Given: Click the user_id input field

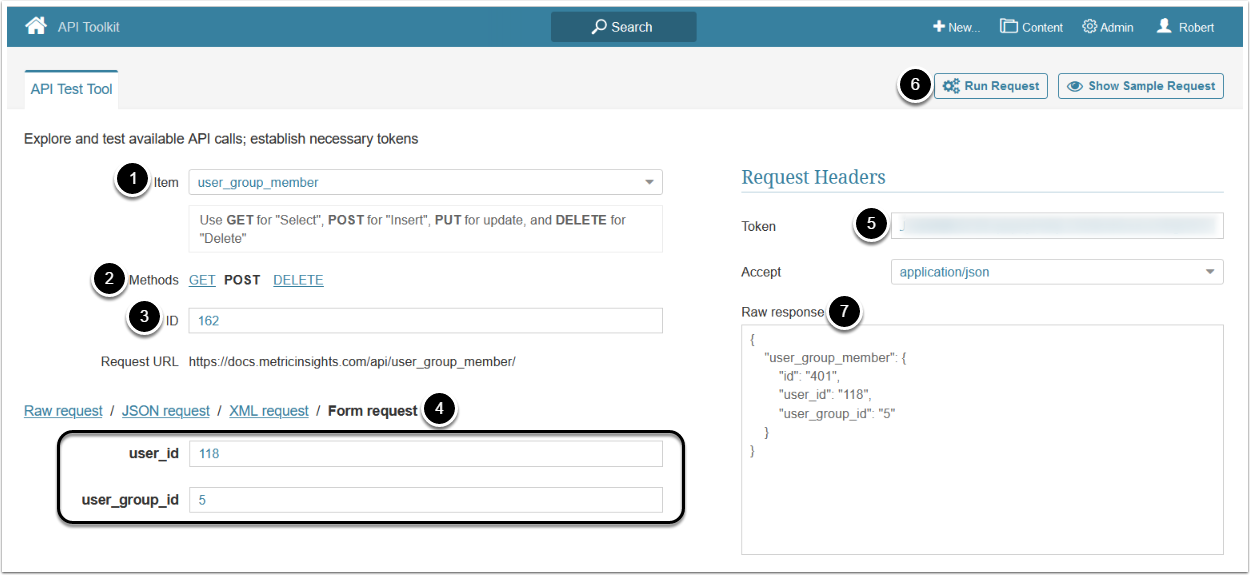Looking at the screenshot, I should pyautogui.click(x=425, y=454).
